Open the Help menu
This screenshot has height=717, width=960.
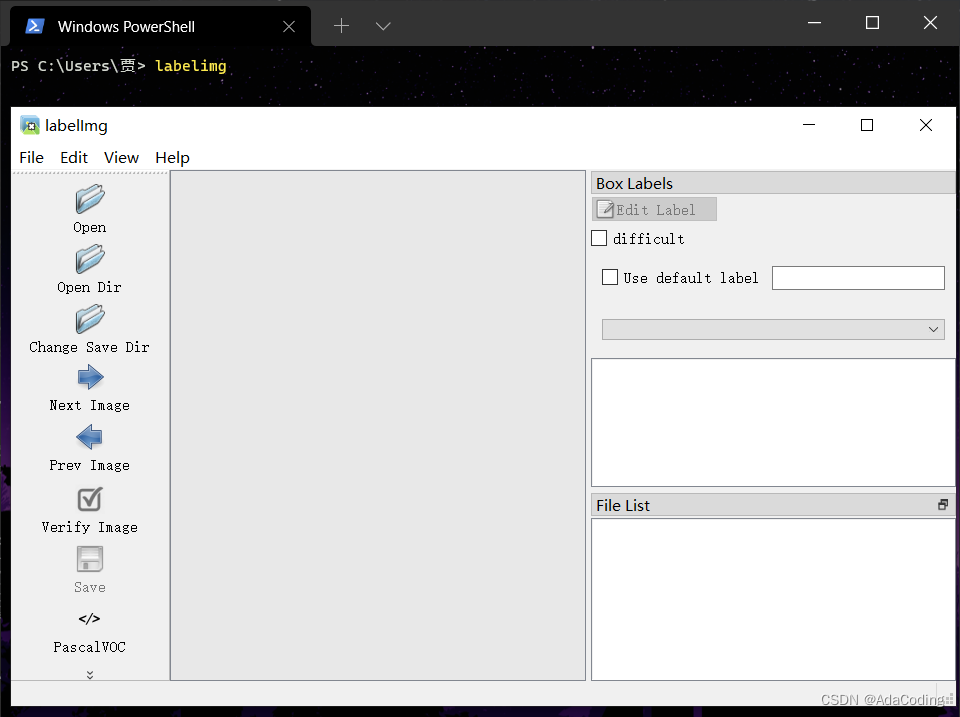172,157
